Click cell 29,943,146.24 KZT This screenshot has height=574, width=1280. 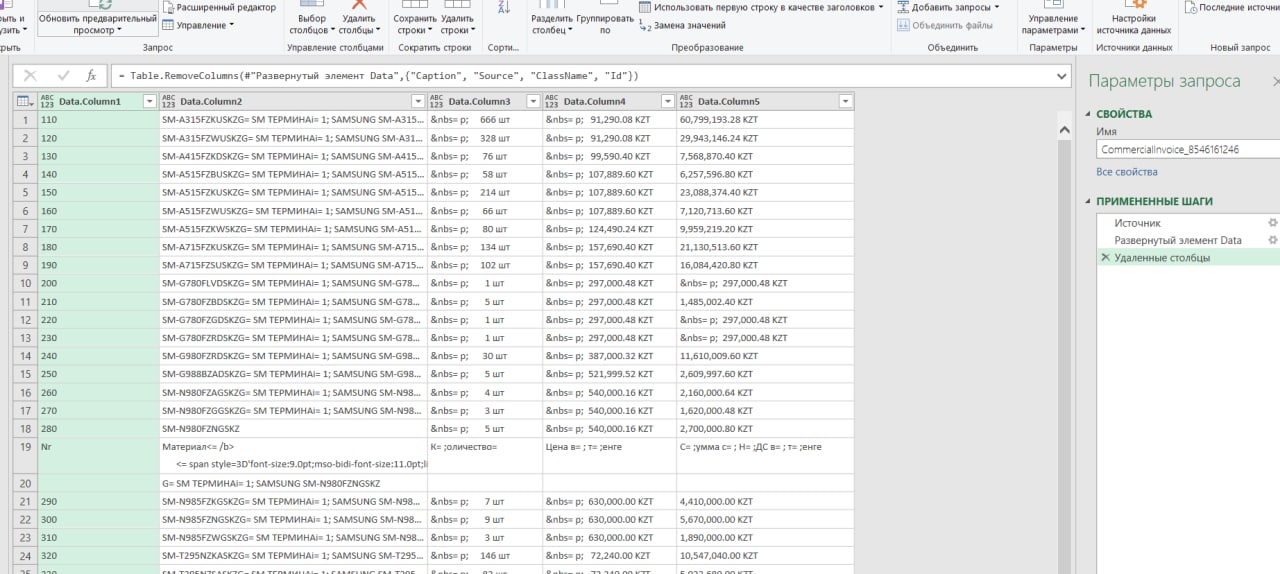point(765,137)
